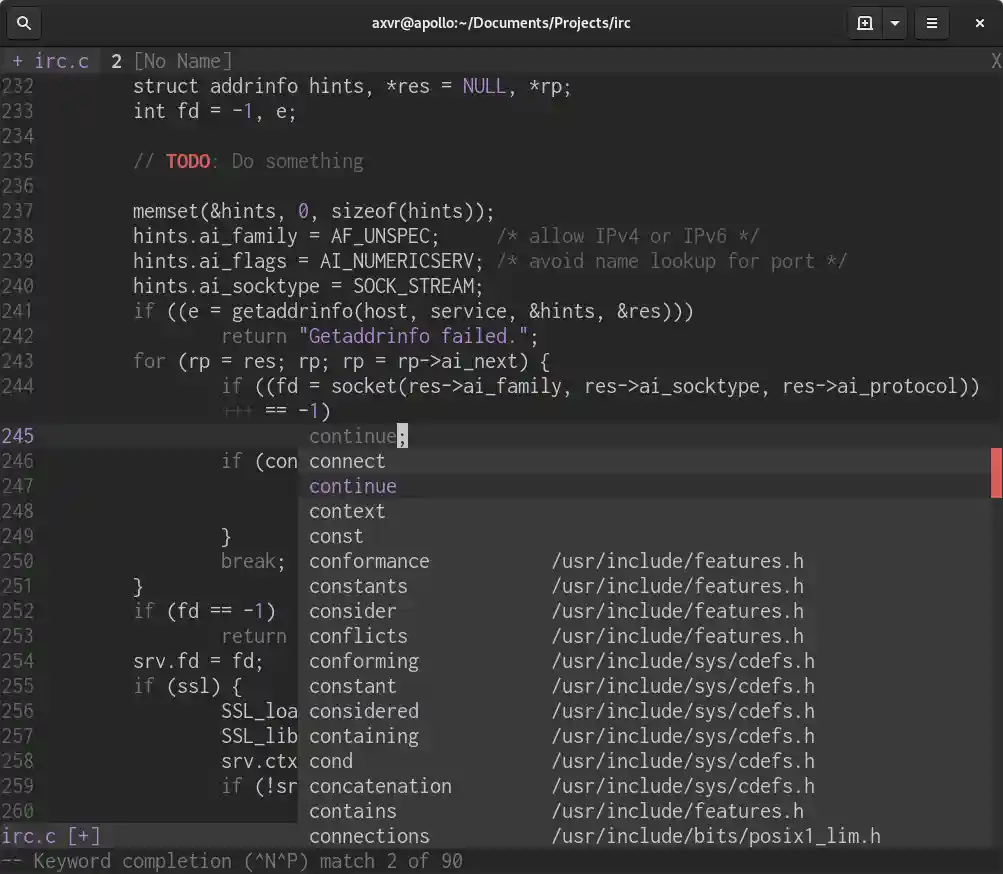Pick 'const' in the keyword completion list

336,536
